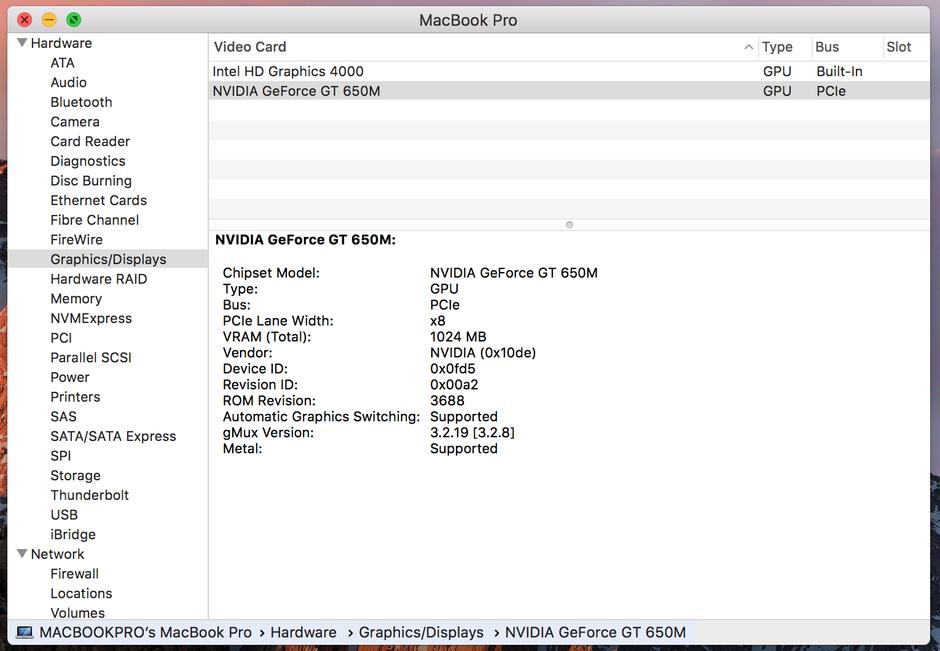Open Locations under Network

(x=81, y=593)
